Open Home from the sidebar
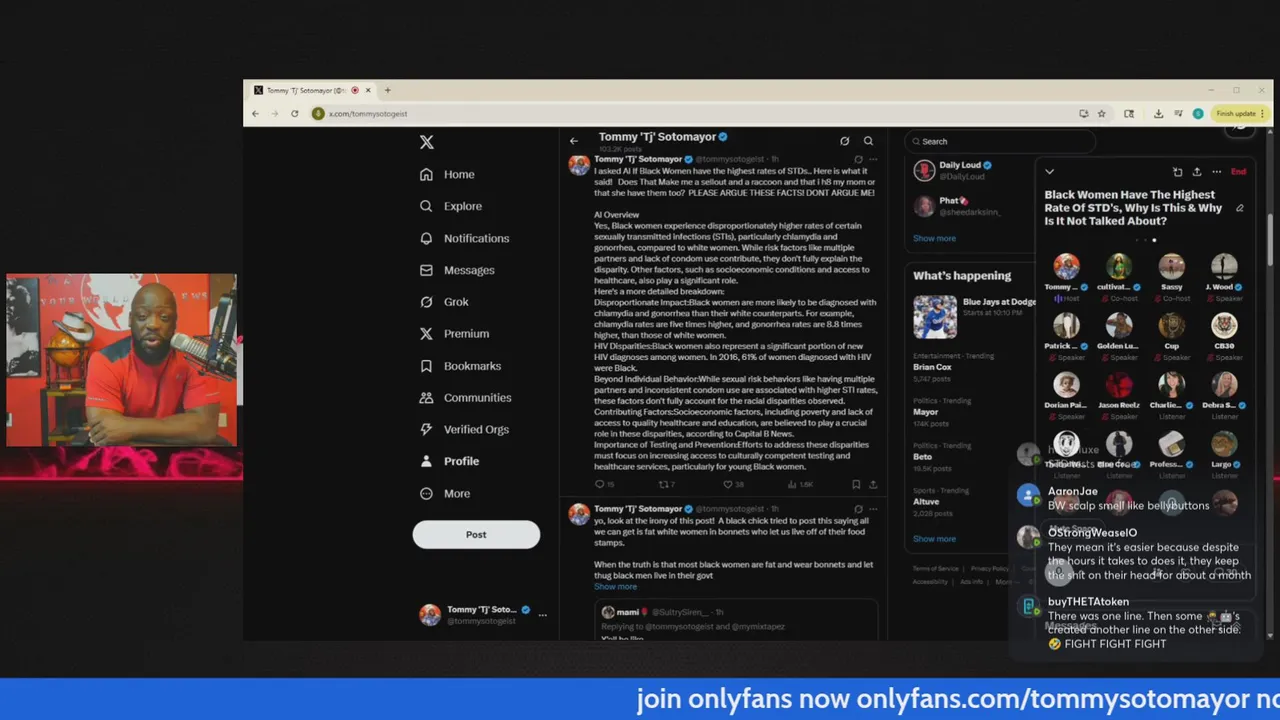Image resolution: width=1280 pixels, height=720 pixels. tap(447, 174)
